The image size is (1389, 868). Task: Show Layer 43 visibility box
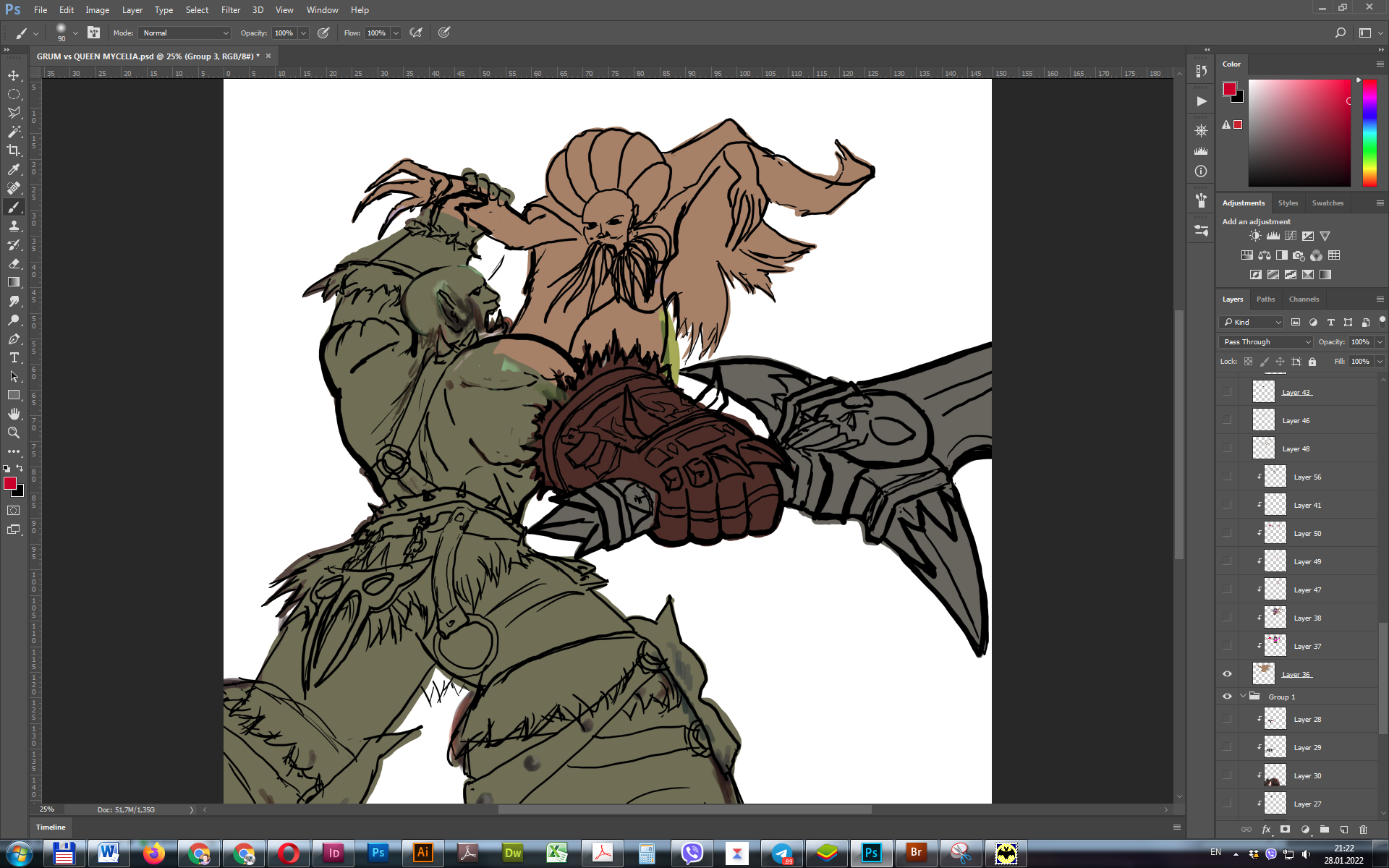click(x=1227, y=392)
